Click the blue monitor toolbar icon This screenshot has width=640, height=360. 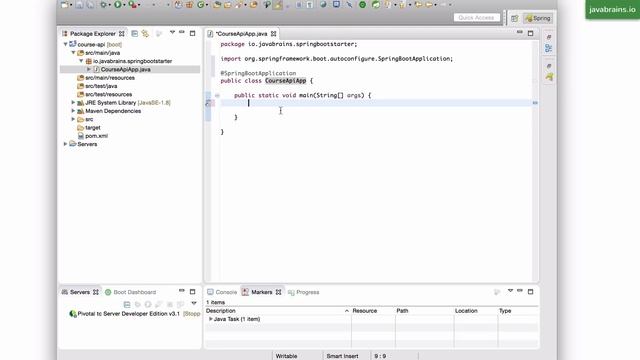pos(336,4)
